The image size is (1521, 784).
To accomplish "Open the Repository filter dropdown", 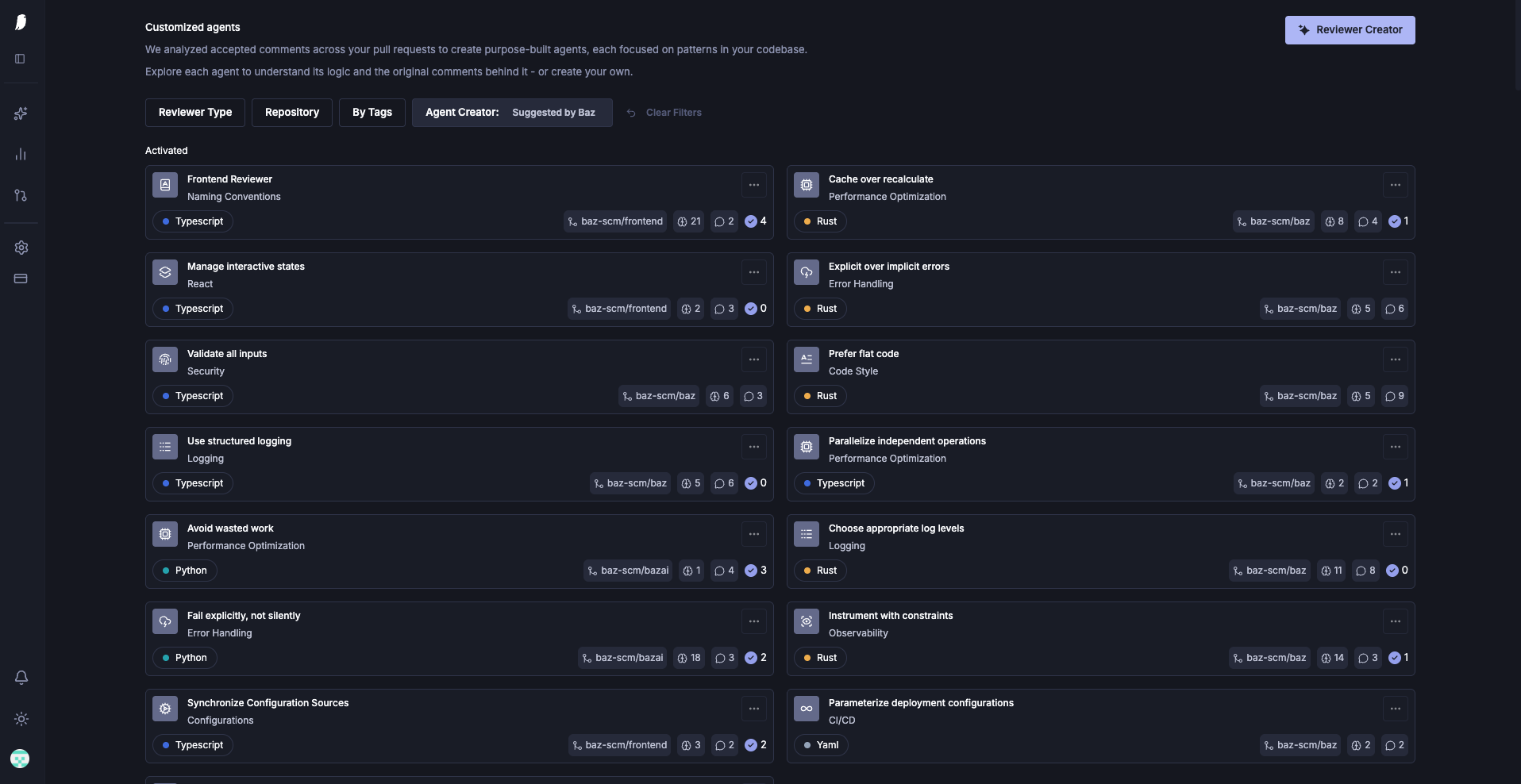I will pyautogui.click(x=292, y=113).
